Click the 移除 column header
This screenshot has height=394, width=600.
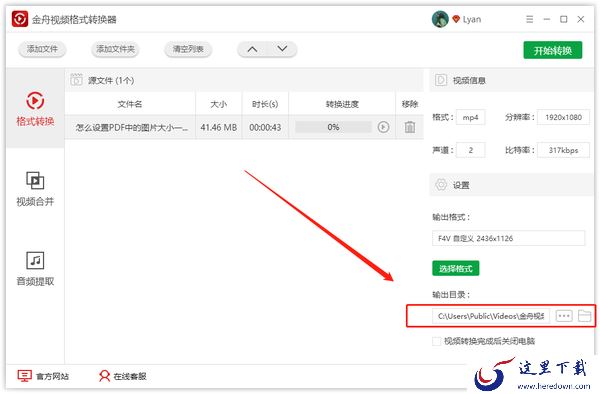click(410, 104)
